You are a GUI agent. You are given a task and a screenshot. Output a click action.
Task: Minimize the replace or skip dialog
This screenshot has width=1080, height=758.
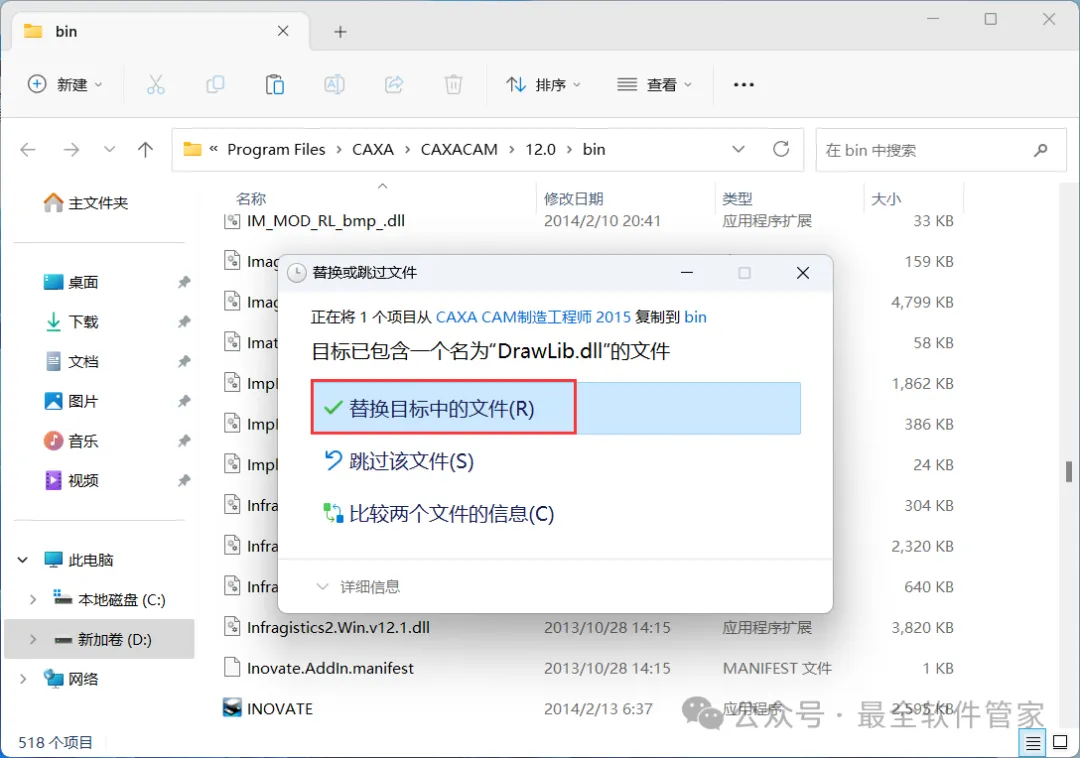tap(687, 273)
